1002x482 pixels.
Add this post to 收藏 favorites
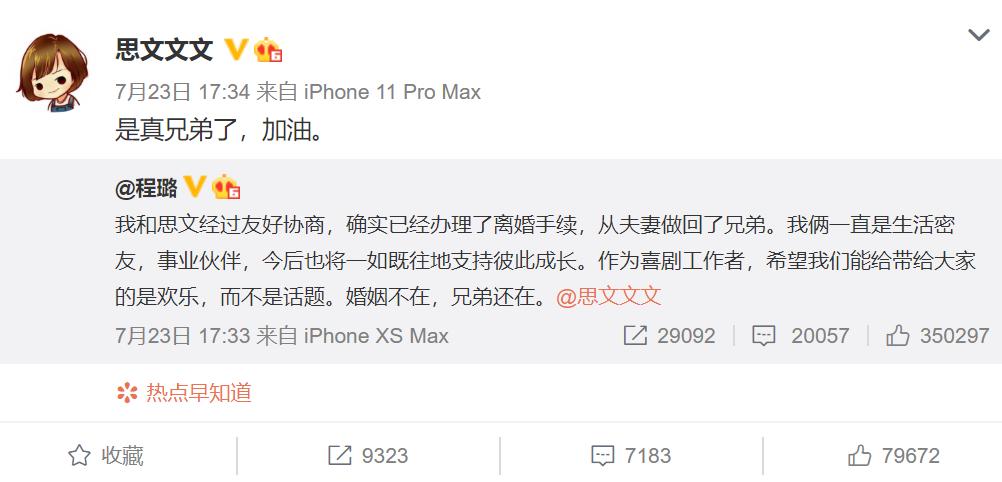(105, 456)
